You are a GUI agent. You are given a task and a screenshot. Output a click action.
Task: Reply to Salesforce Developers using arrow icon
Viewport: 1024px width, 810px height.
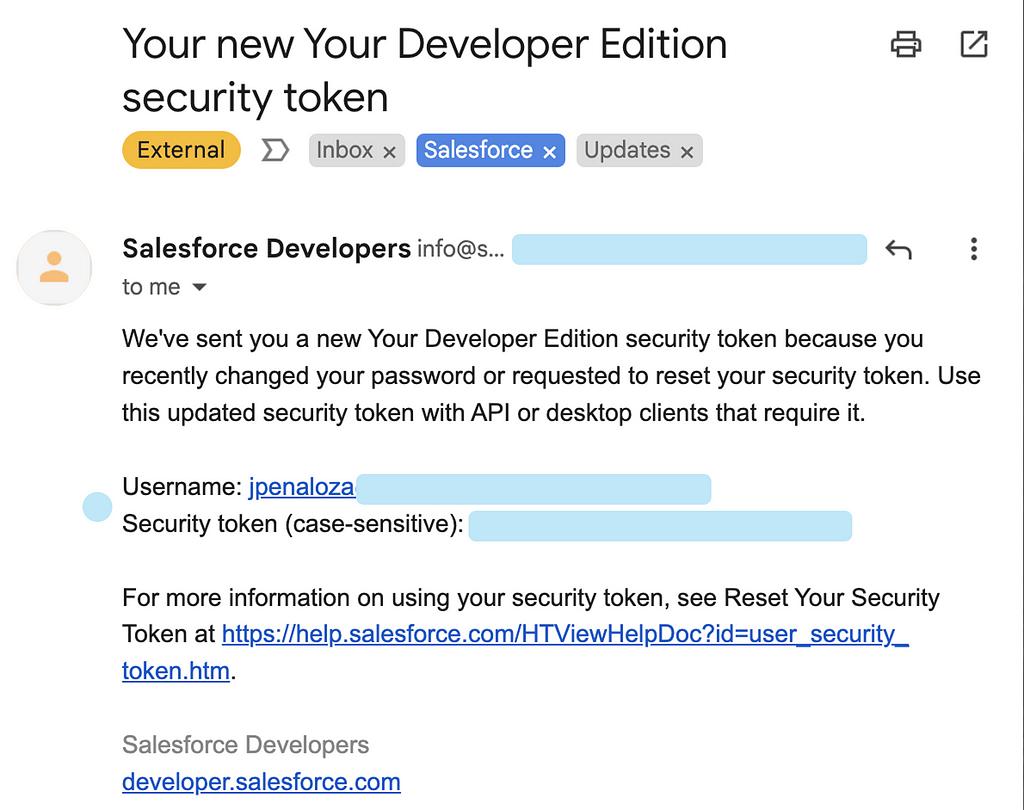pyautogui.click(x=898, y=250)
